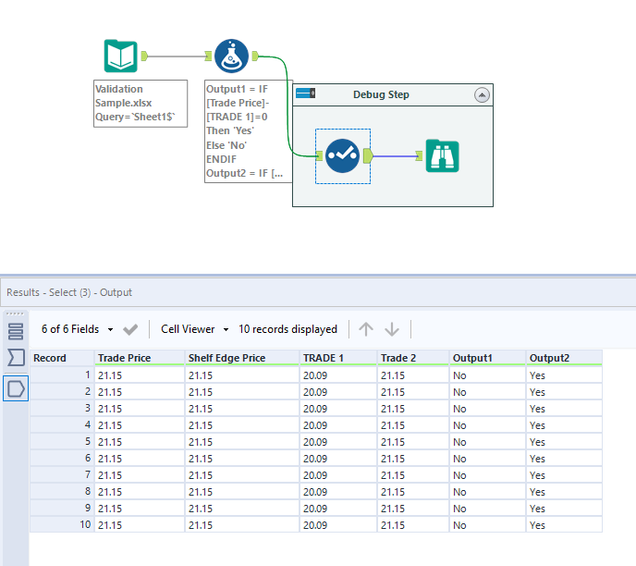Select the Input Data tool icon
The width and height of the screenshot is (636, 566).
(121, 57)
